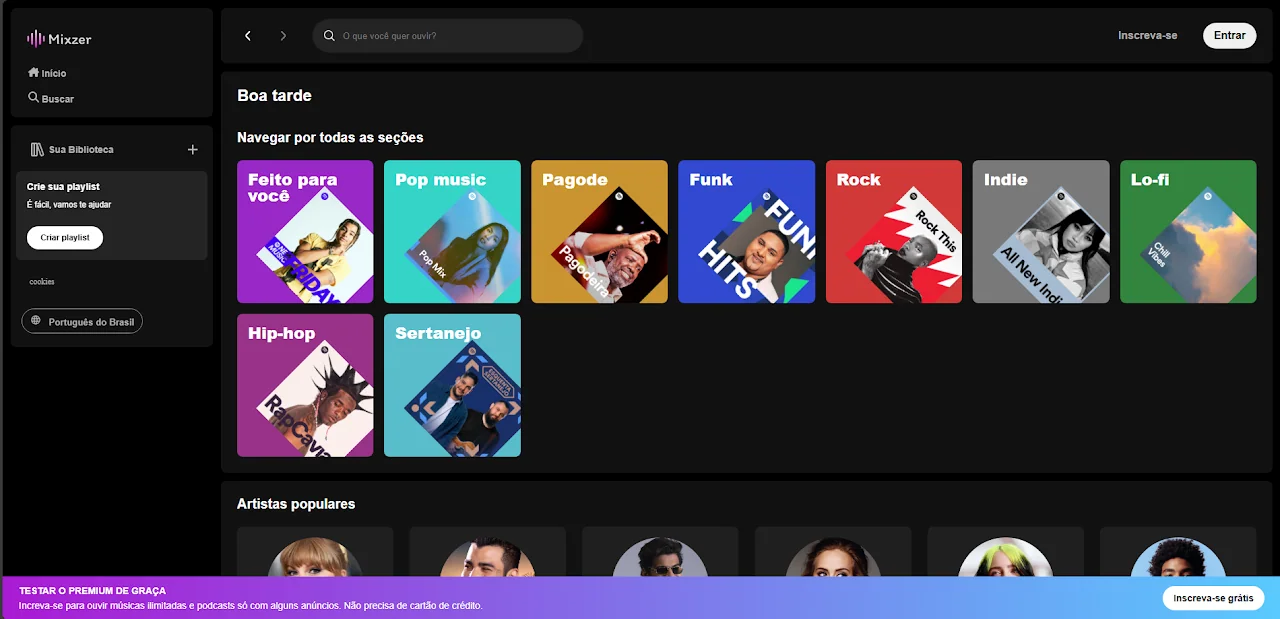Screen dimensions: 1280x619
Task: Click 'Crie sua playlist' text
Action: click(63, 187)
